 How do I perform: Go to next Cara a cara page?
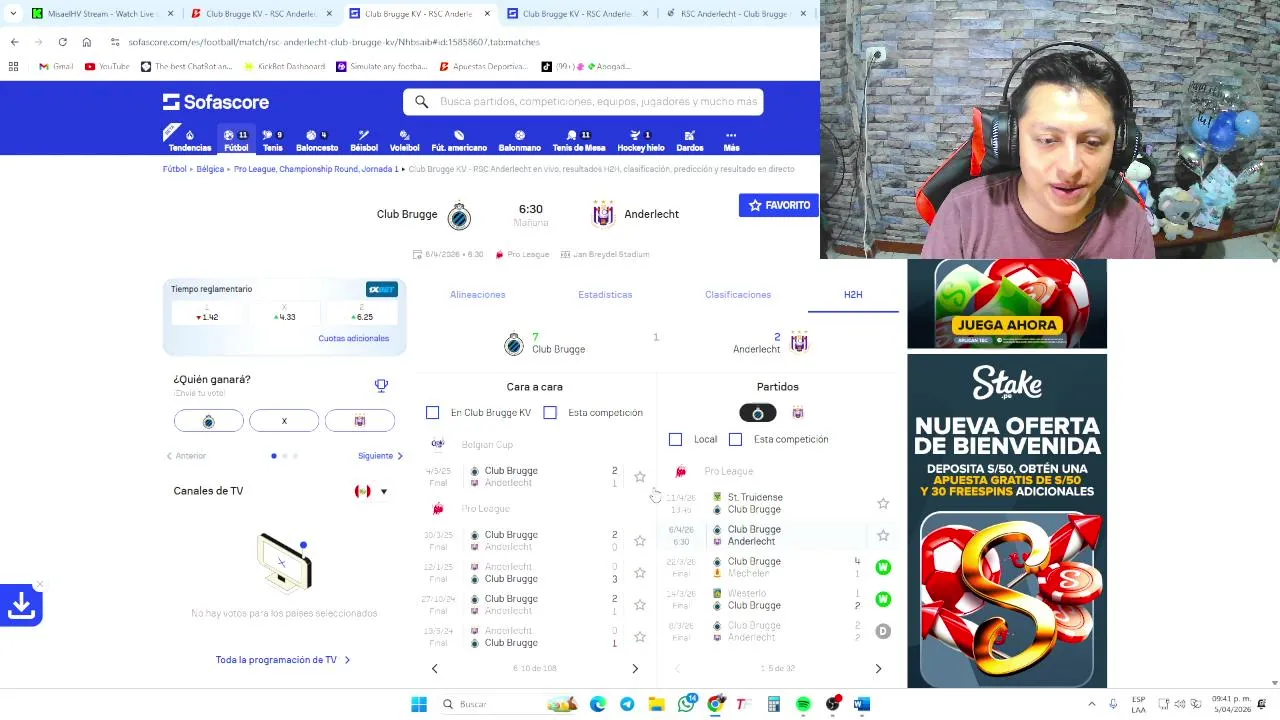tap(635, 668)
